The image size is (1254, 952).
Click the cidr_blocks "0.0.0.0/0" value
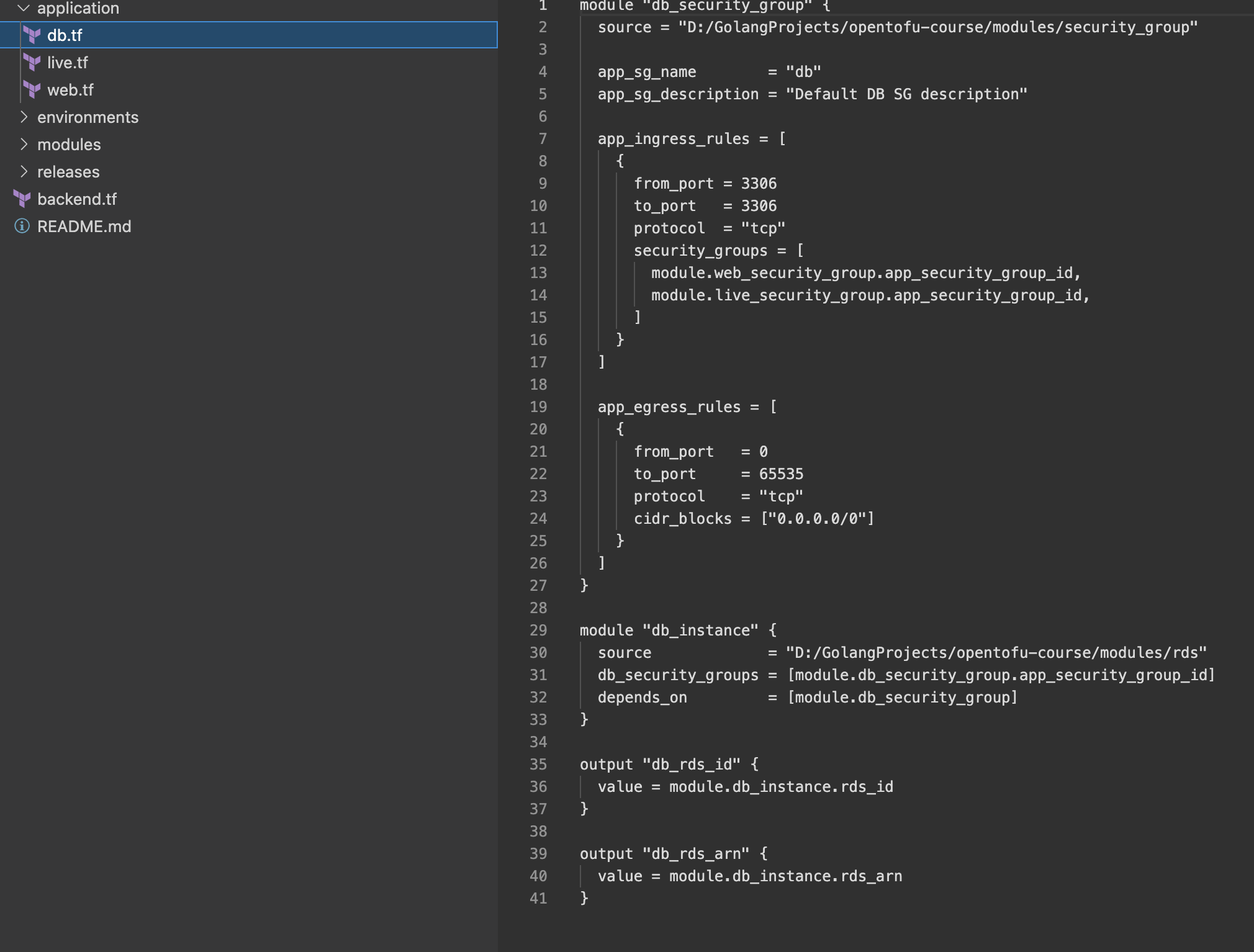[817, 519]
